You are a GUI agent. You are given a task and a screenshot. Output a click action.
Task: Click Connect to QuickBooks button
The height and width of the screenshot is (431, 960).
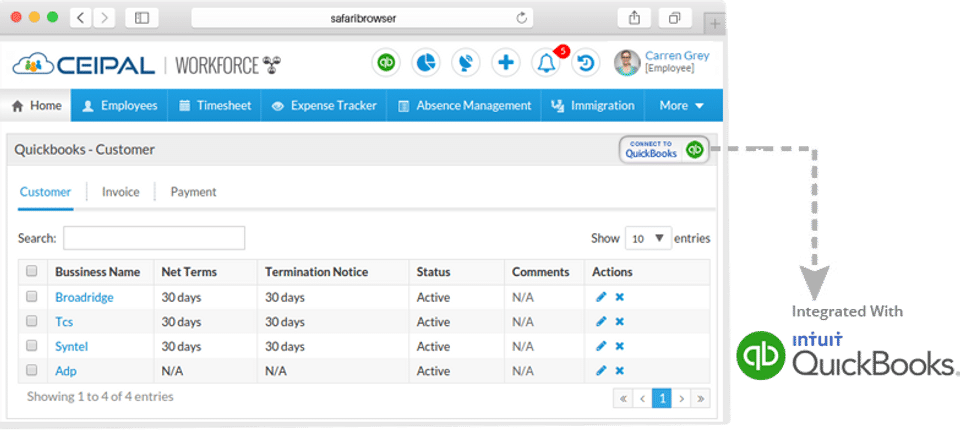pos(664,149)
